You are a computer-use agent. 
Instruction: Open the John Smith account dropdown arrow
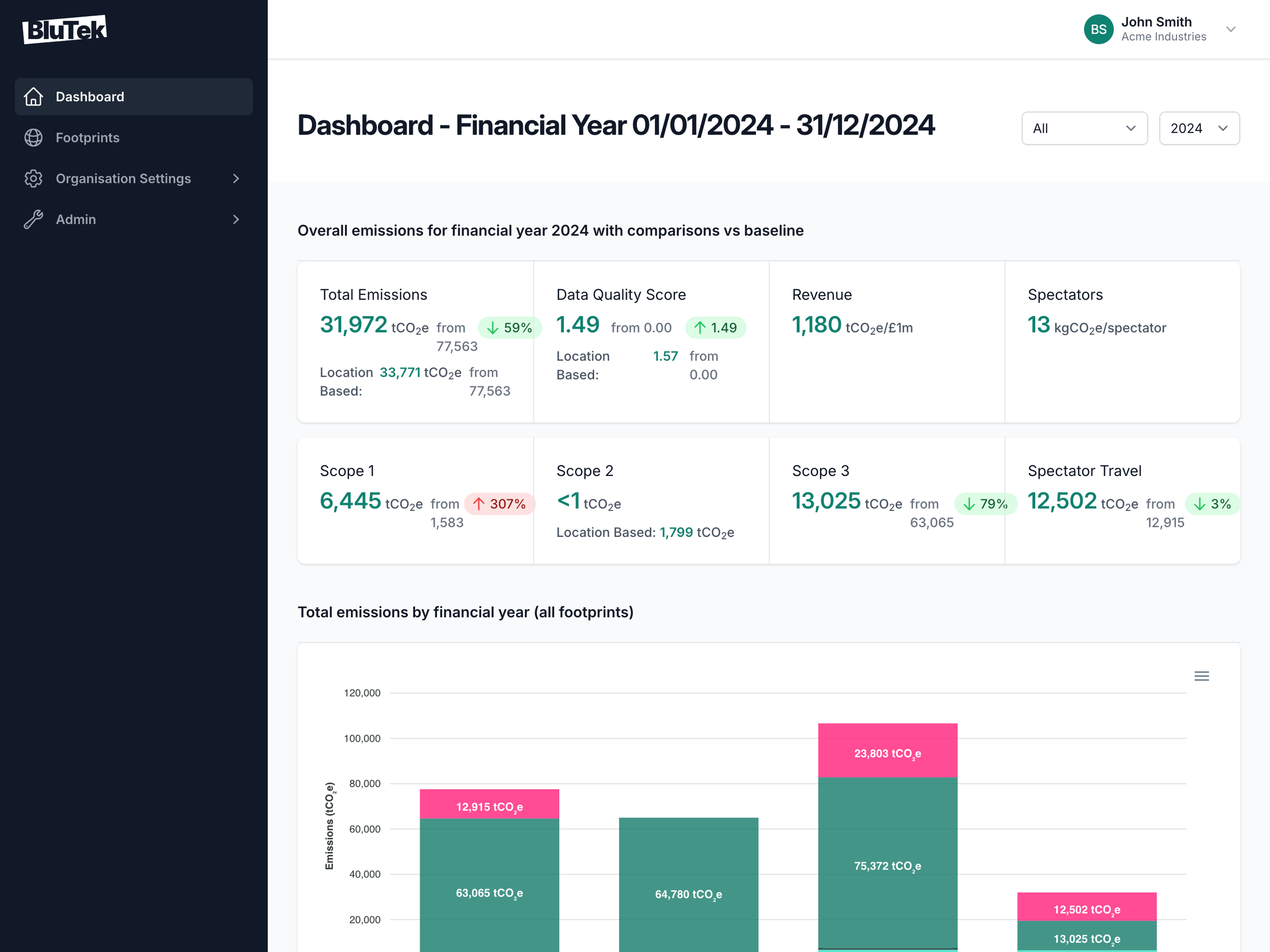click(x=1230, y=29)
